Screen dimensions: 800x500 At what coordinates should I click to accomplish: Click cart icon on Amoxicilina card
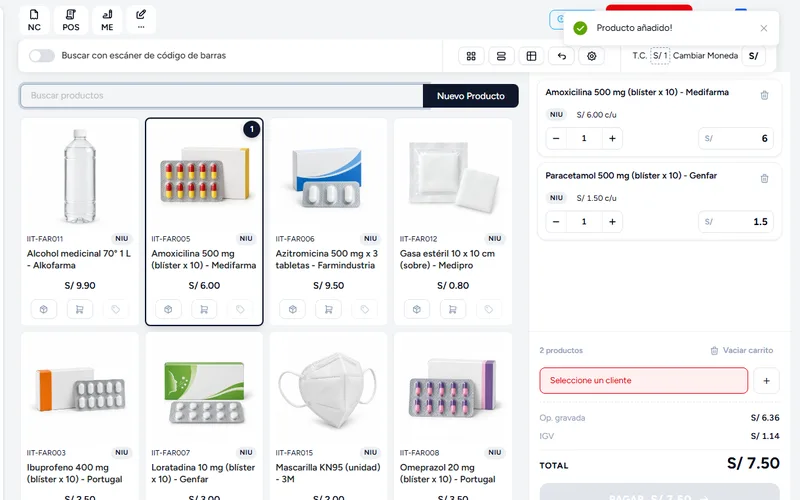[204, 309]
